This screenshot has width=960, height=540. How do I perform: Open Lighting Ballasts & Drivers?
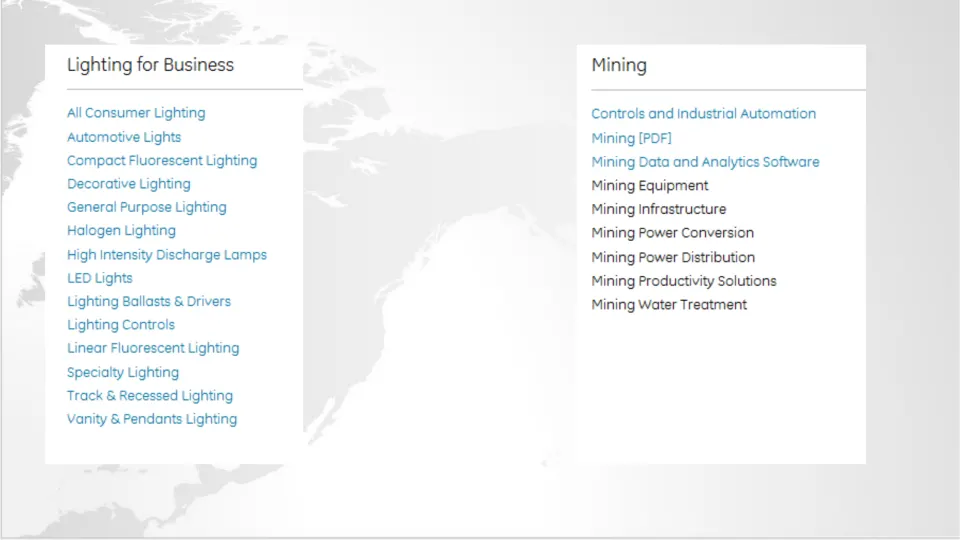pyautogui.click(x=149, y=301)
